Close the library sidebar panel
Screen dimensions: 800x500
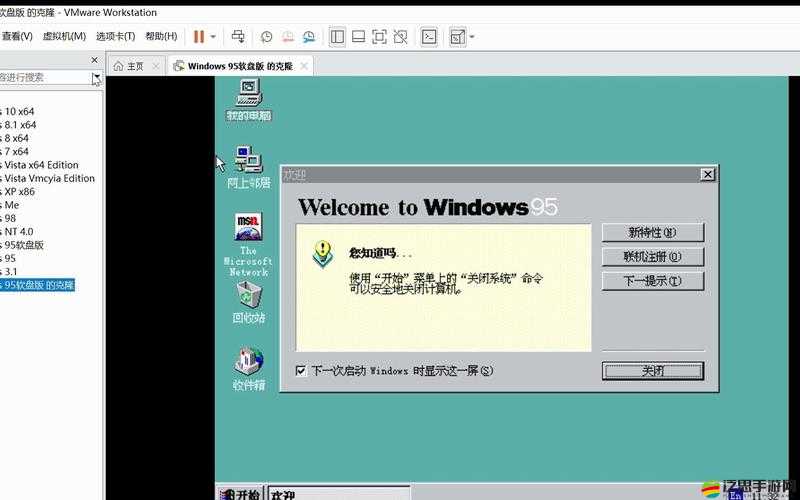pyautogui.click(x=94, y=60)
